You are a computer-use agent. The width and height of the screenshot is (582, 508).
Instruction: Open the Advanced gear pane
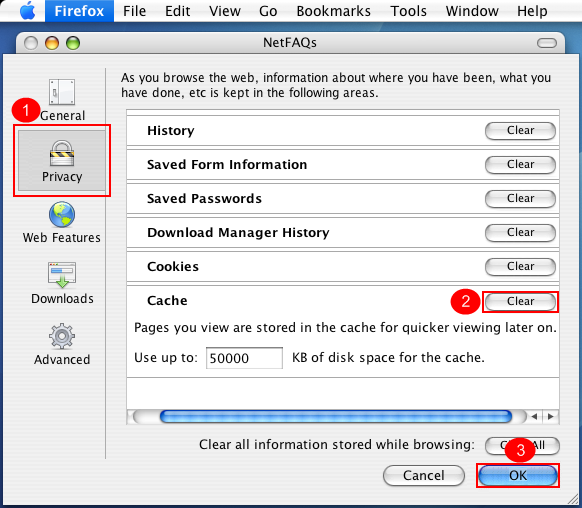62,344
